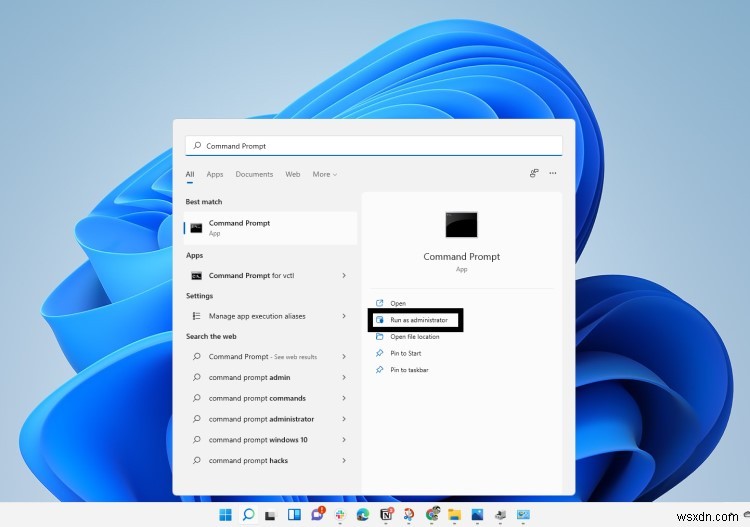This screenshot has width=750, height=527.
Task: Launch Slack from the taskbar
Action: (340, 515)
